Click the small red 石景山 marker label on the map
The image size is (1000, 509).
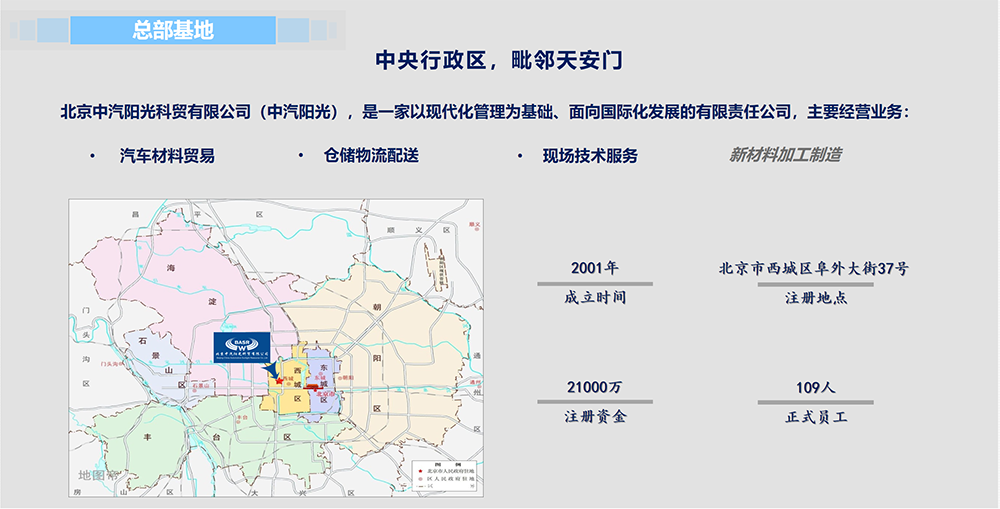[x=202, y=385]
